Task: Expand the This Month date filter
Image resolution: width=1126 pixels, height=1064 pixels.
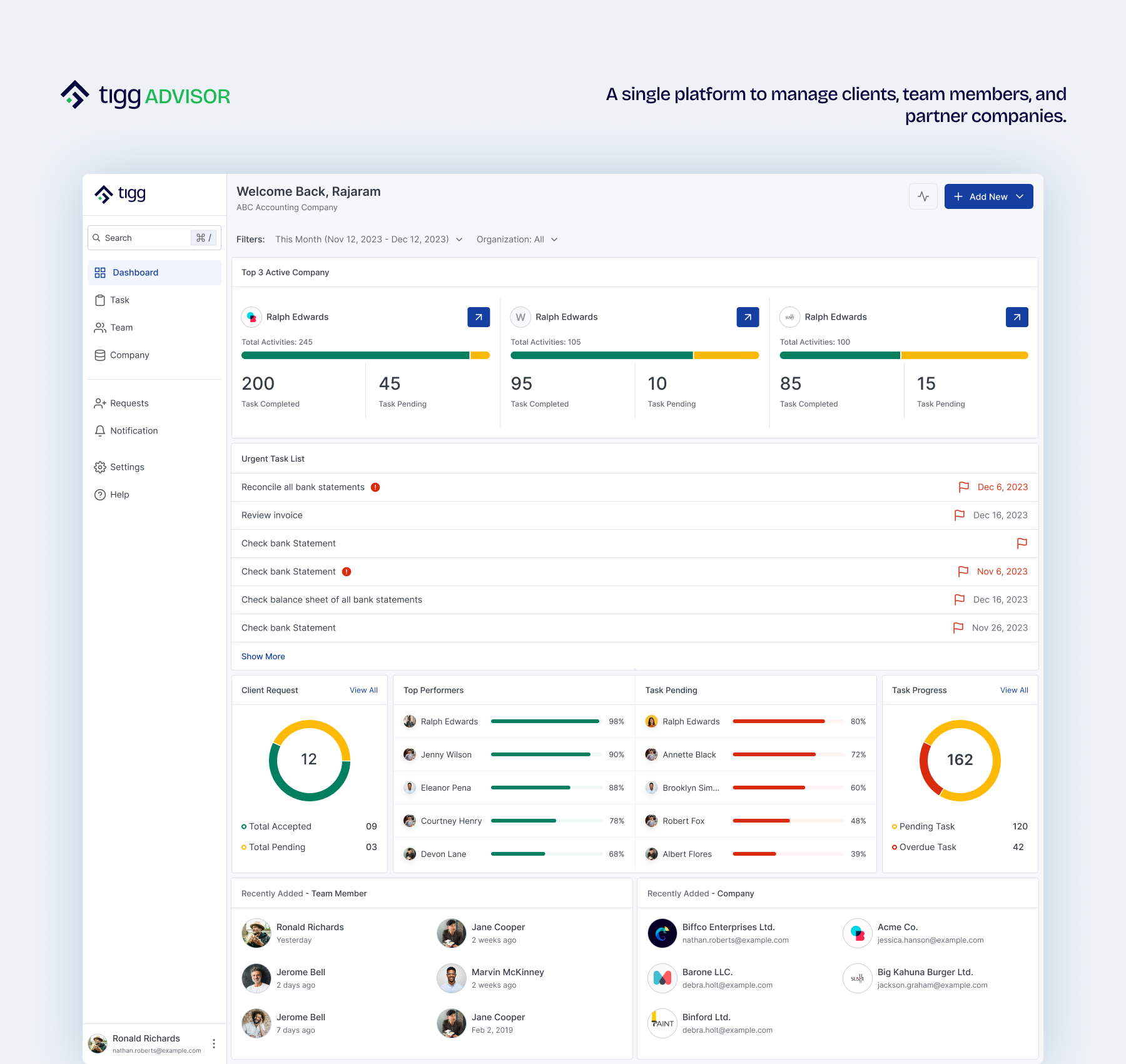Action: pyautogui.click(x=369, y=240)
